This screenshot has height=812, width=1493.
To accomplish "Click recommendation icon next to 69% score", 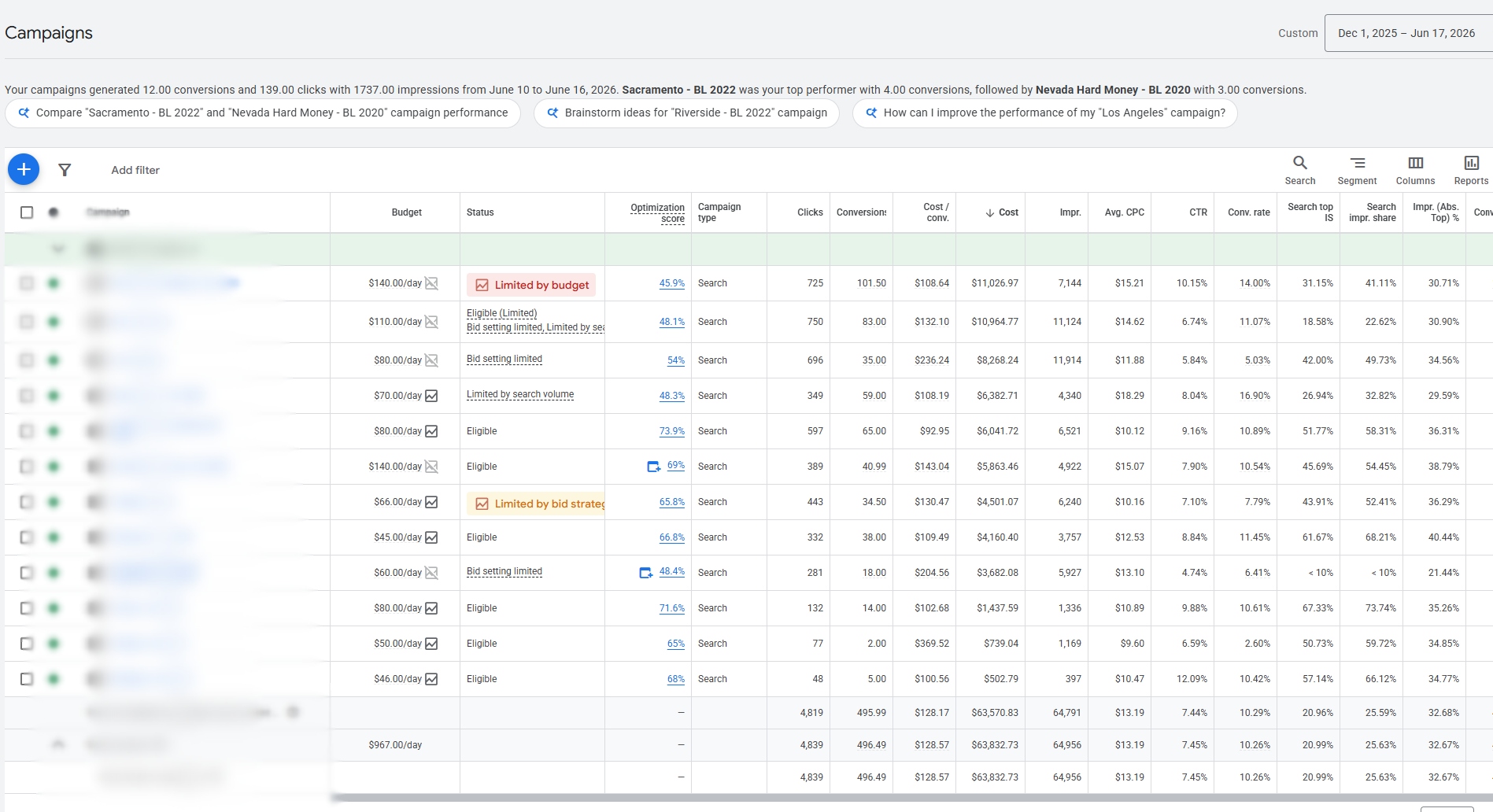I will click(653, 467).
